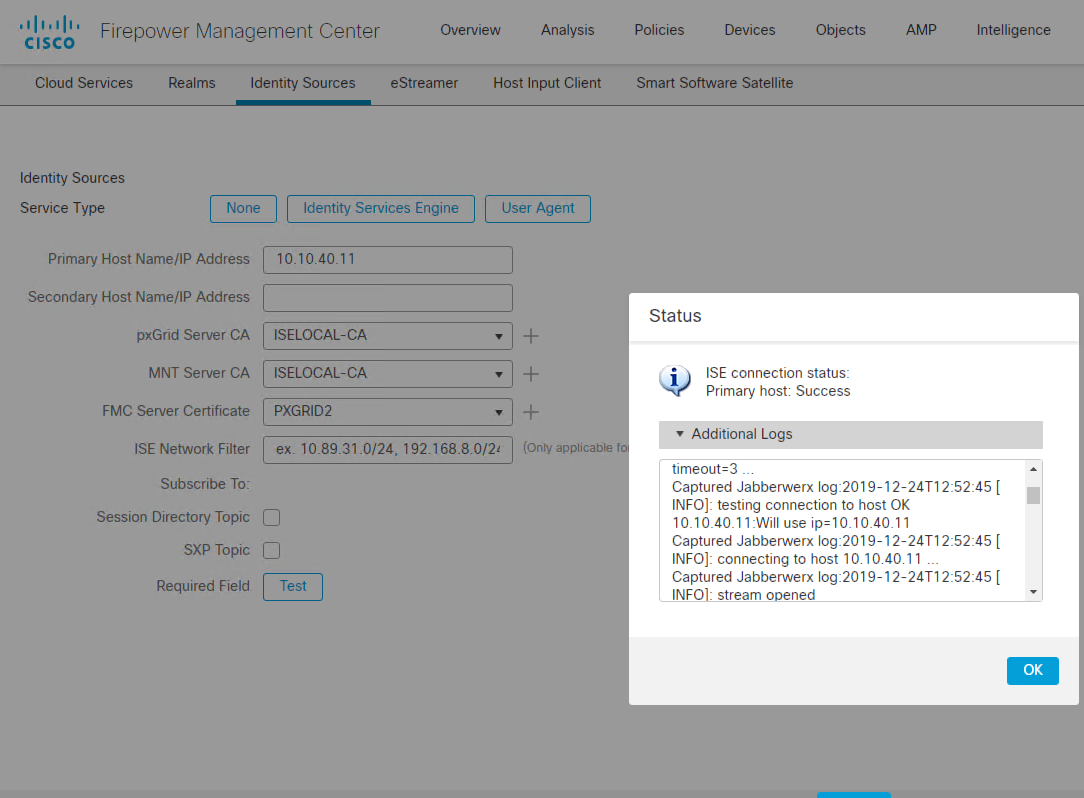The height and width of the screenshot is (798, 1084).
Task: Open the FMC Server Certificate dropdown
Action: tap(388, 412)
